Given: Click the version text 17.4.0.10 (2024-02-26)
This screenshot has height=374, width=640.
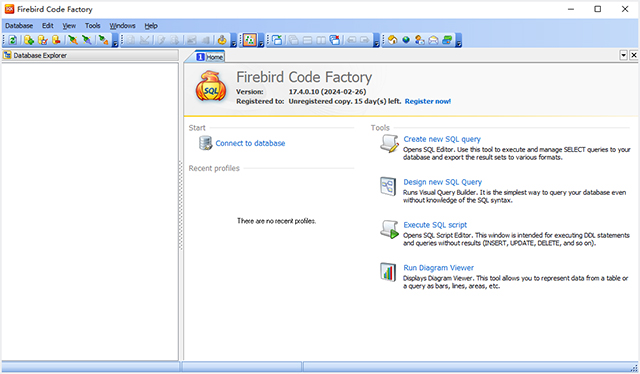Looking at the screenshot, I should (327, 92).
